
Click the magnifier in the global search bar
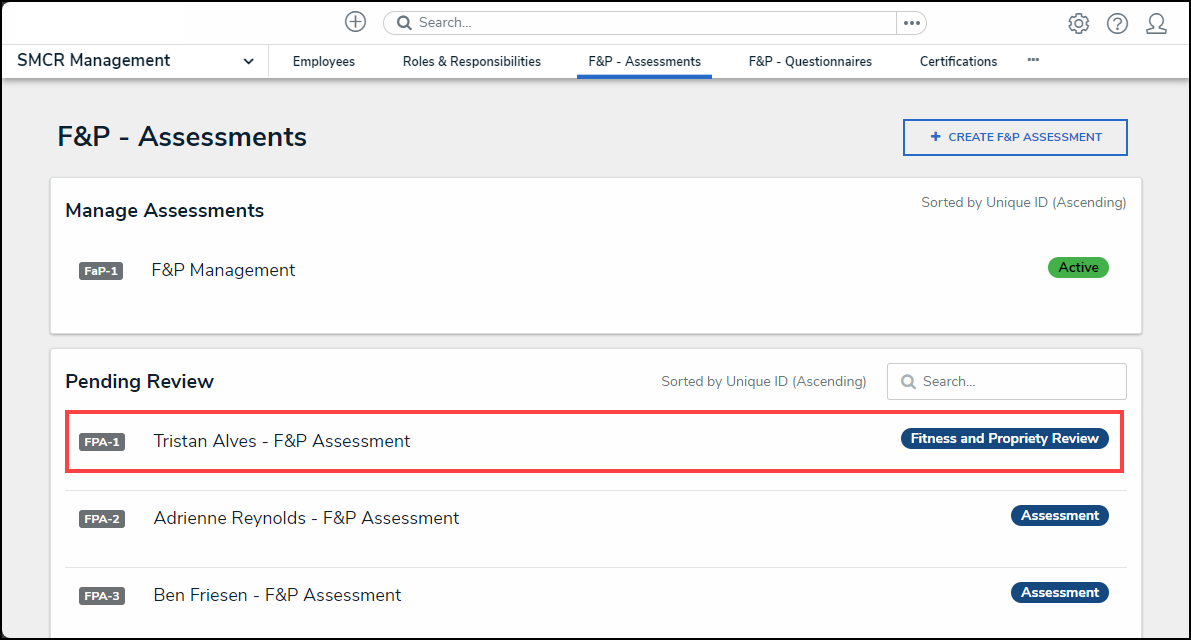point(403,21)
